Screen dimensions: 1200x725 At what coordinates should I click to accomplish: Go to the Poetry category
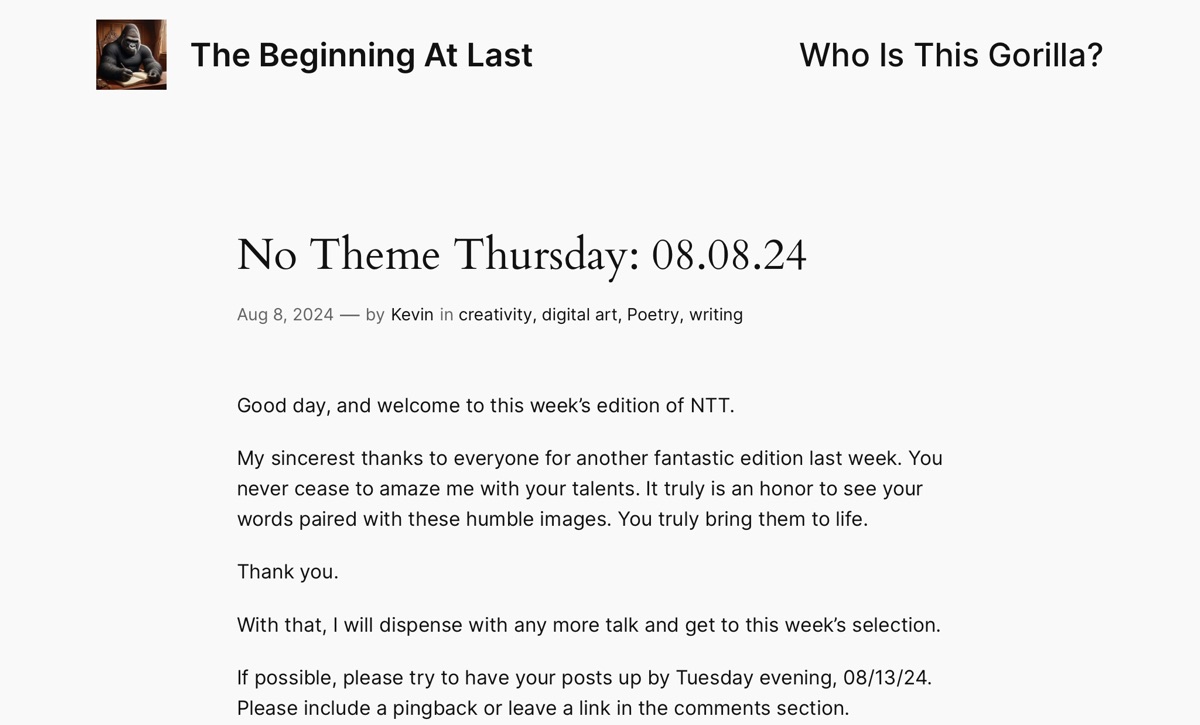(x=653, y=315)
